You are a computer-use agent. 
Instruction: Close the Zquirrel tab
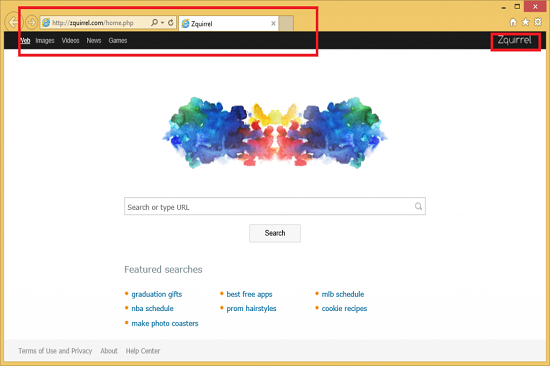tap(273, 24)
